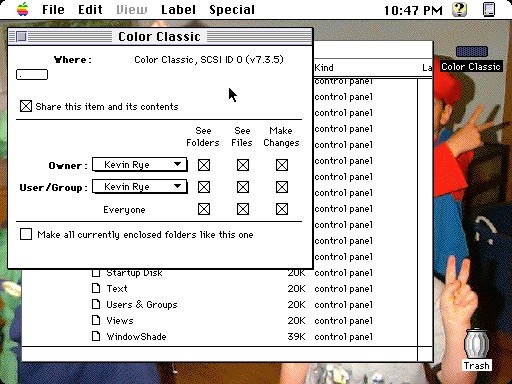Screen dimensions: 512x384
Task: Select the WindowShade file icon
Action: pos(96,336)
